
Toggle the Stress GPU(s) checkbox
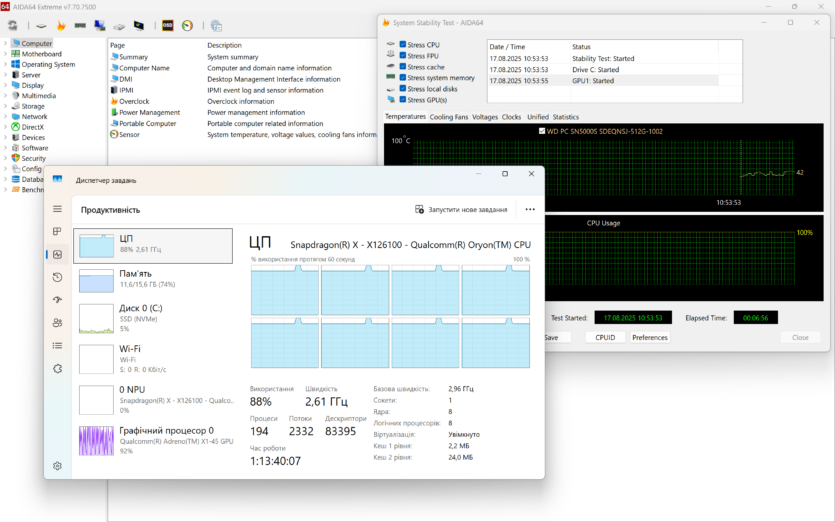[403, 100]
